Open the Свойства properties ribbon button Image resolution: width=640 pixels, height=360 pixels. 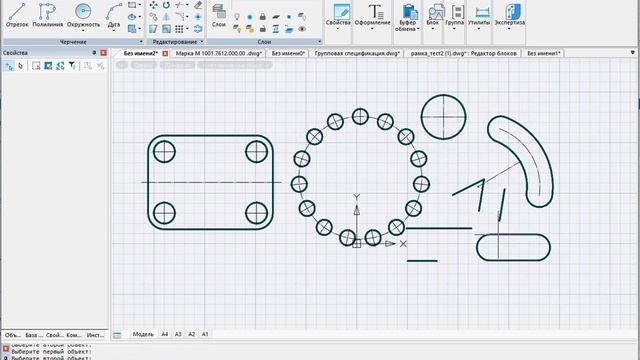[338, 16]
